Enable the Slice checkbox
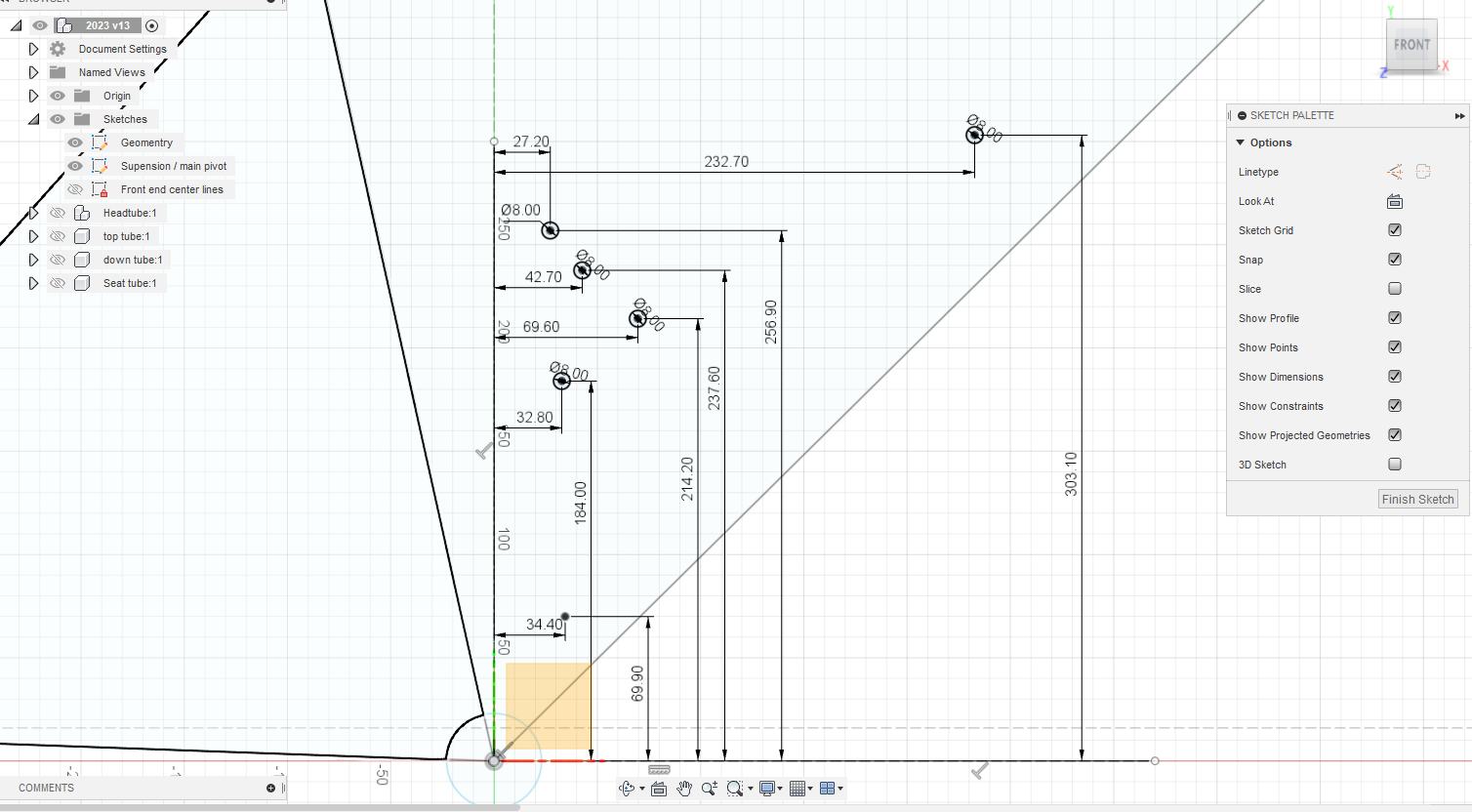 click(1394, 288)
